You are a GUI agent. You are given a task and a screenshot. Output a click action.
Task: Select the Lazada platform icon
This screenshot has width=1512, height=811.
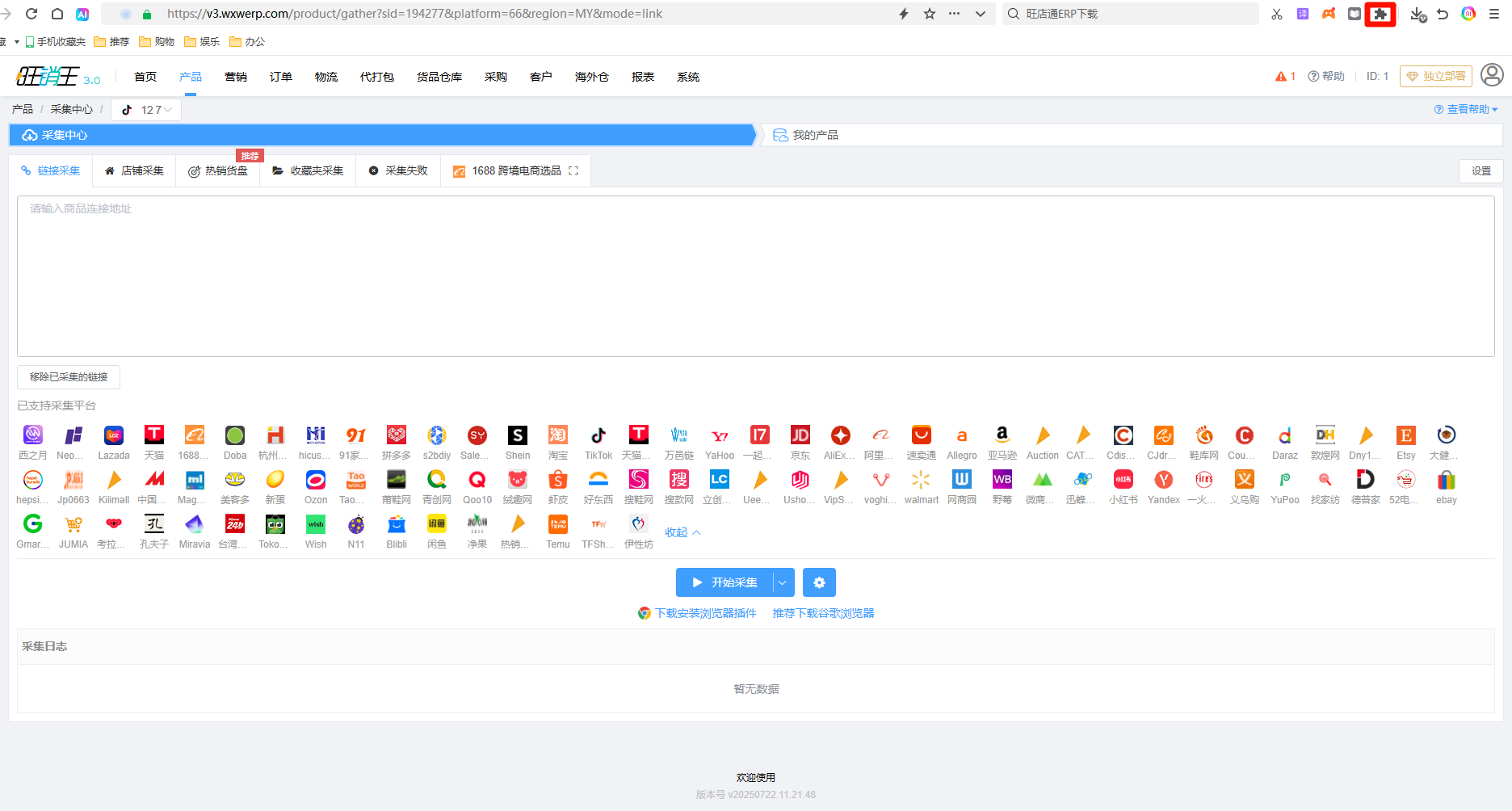pyautogui.click(x=114, y=435)
